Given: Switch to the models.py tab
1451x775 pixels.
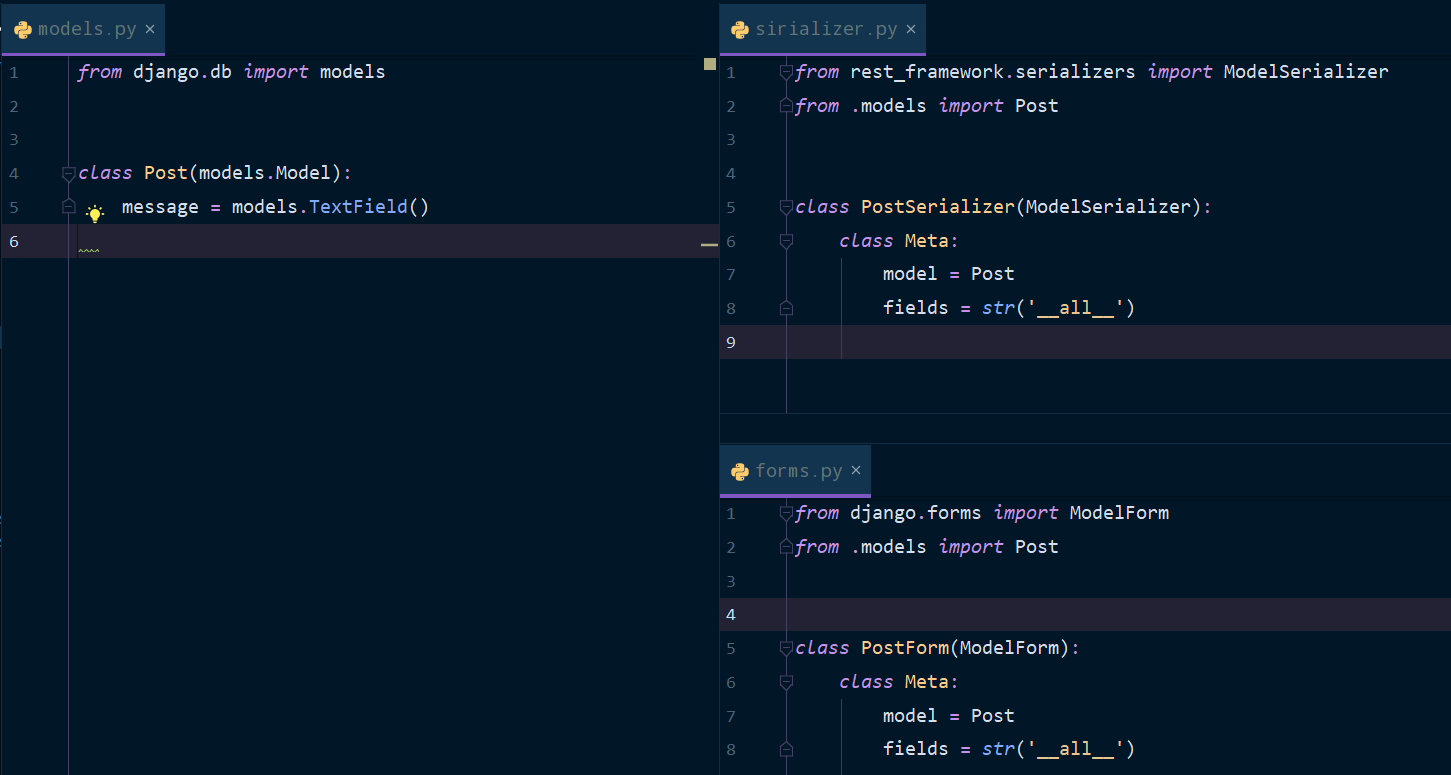Looking at the screenshot, I should [x=83, y=29].
